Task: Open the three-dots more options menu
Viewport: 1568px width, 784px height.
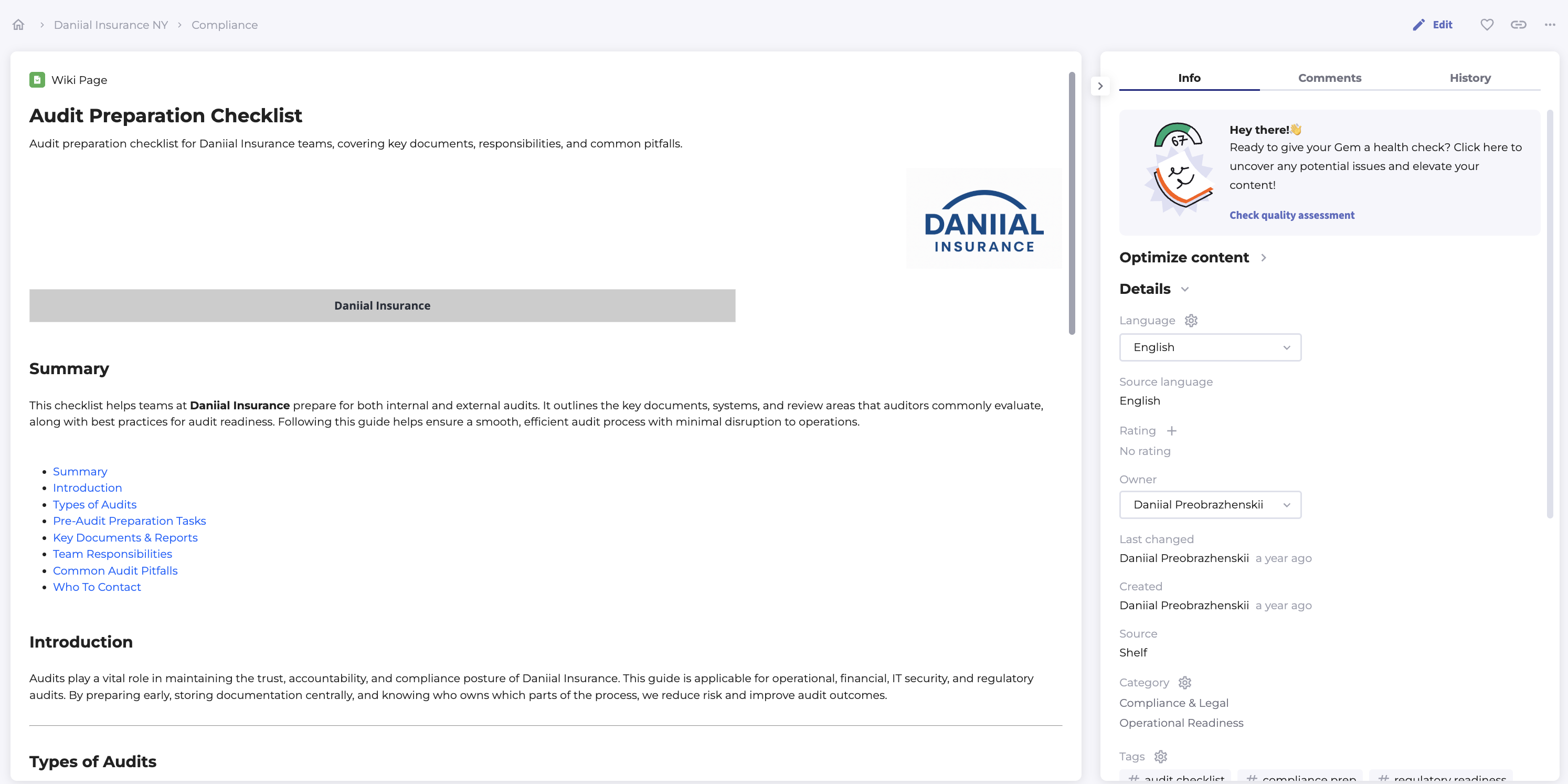Action: pos(1550,25)
